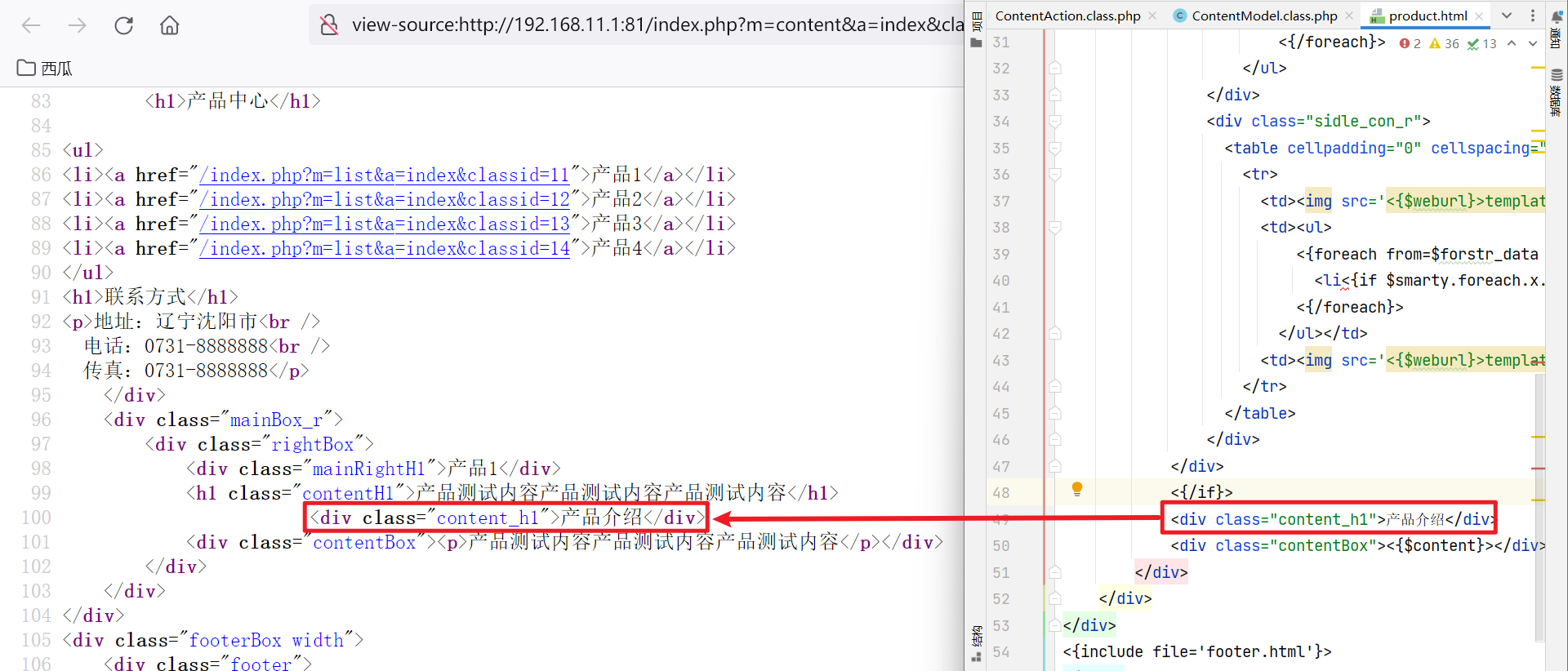
Task: Select the product.html editor tab
Action: click(x=1427, y=16)
